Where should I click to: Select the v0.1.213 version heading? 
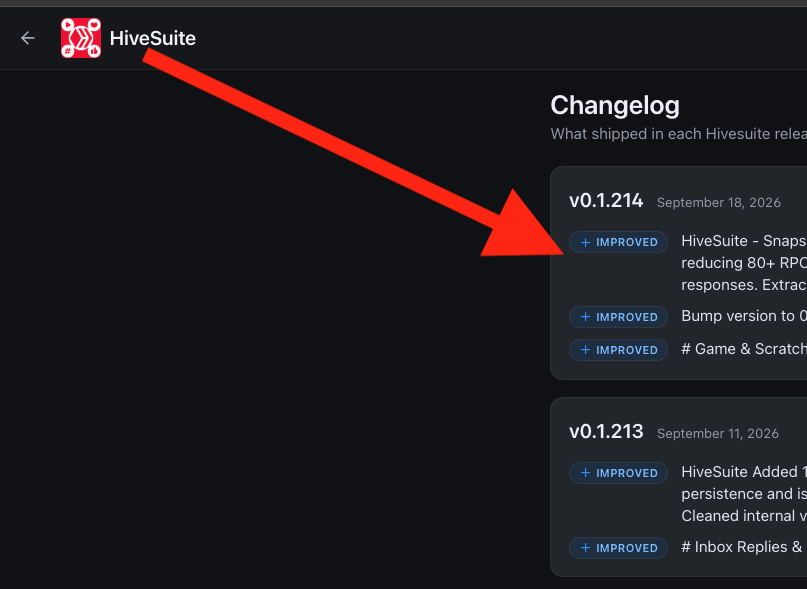(606, 431)
